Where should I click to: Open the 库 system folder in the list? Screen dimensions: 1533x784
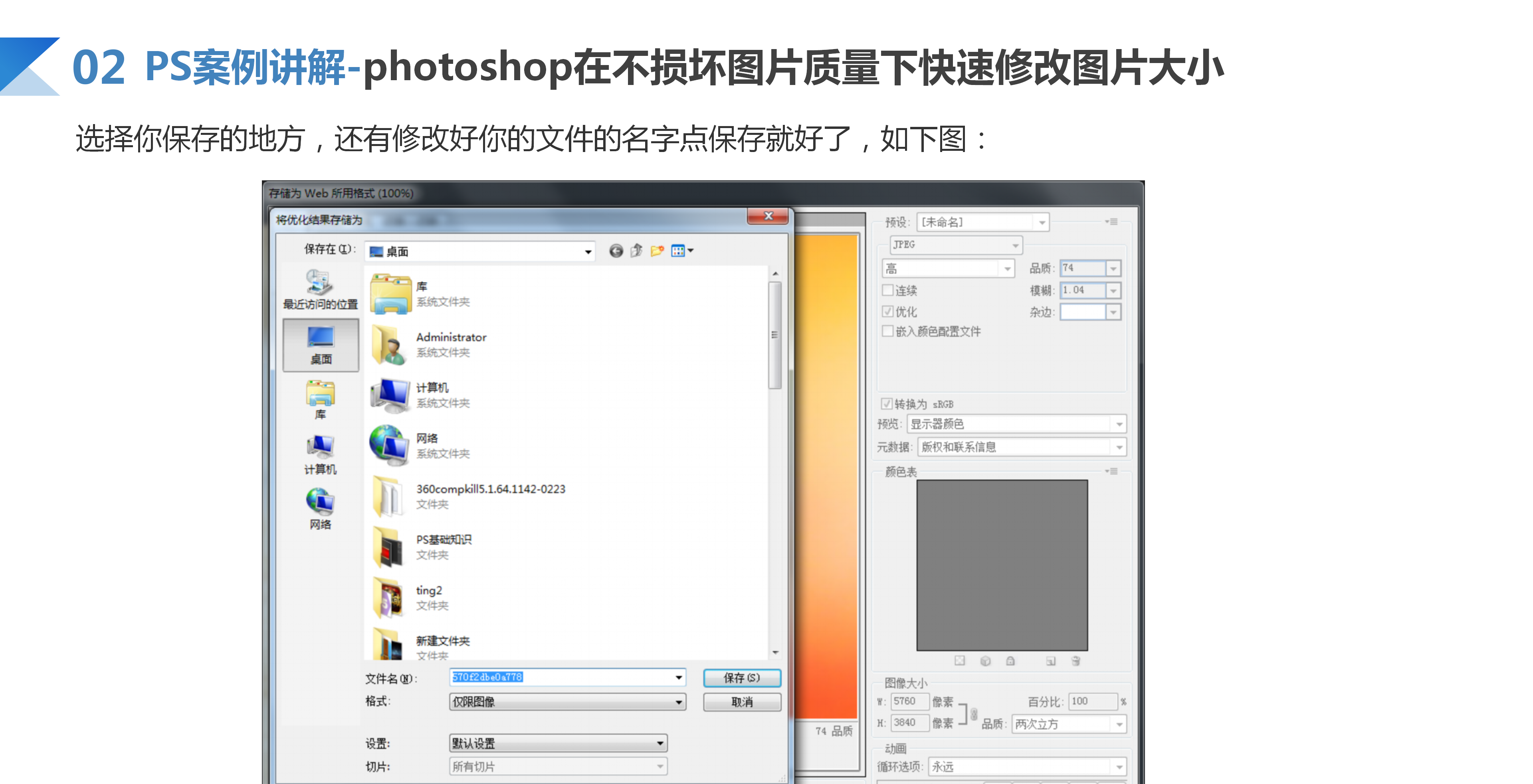(x=420, y=294)
